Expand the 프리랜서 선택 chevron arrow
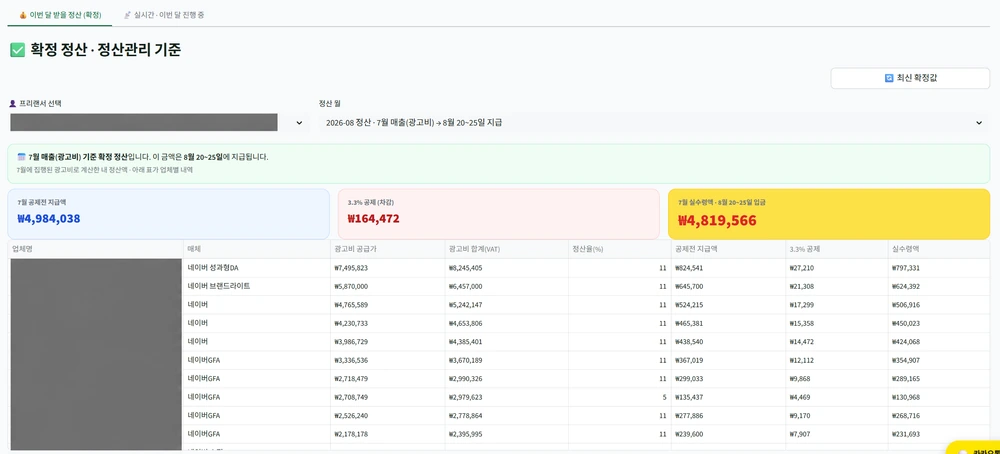1000x454 pixels. (299, 122)
